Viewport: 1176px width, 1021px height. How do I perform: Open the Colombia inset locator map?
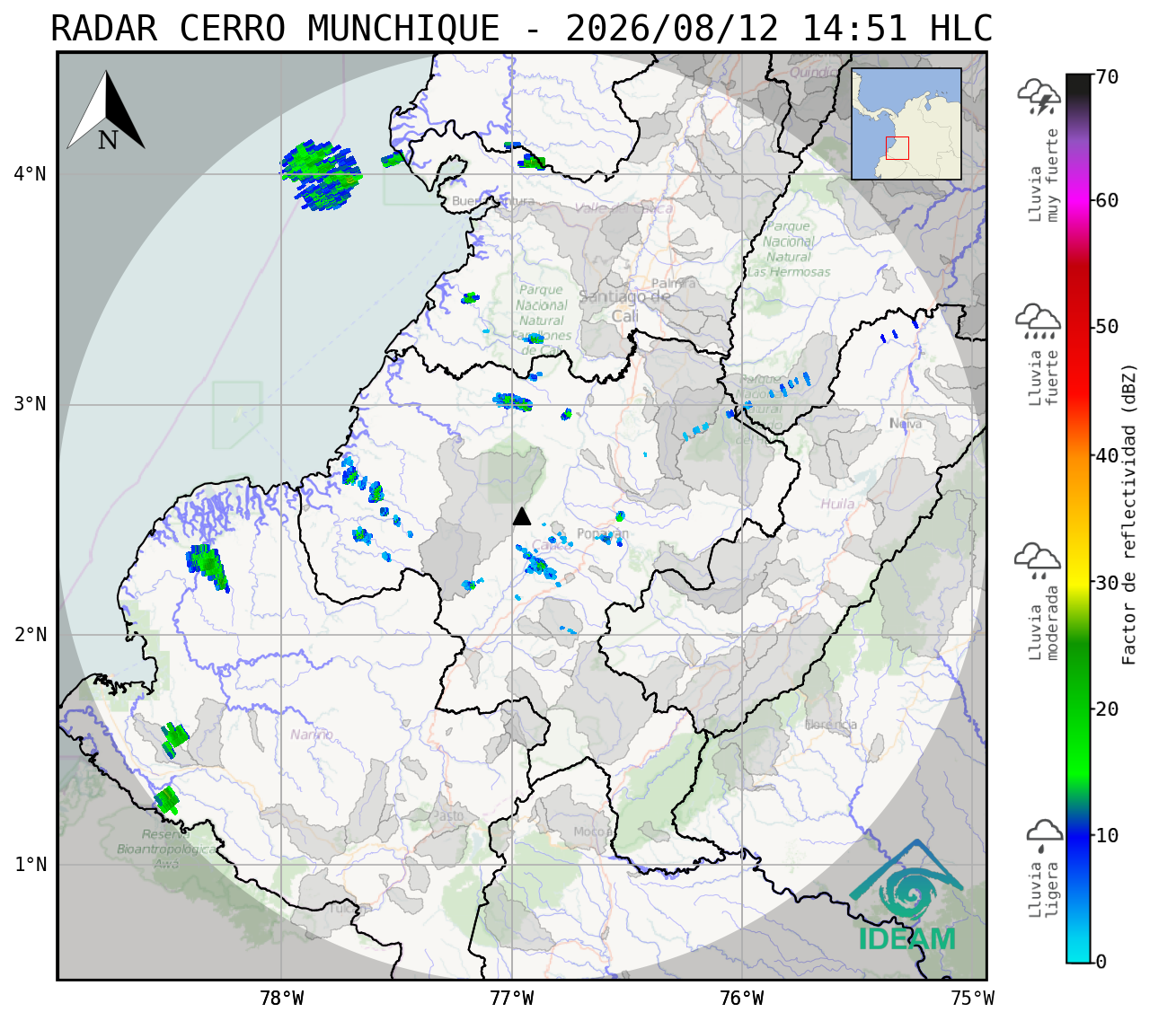(906, 124)
